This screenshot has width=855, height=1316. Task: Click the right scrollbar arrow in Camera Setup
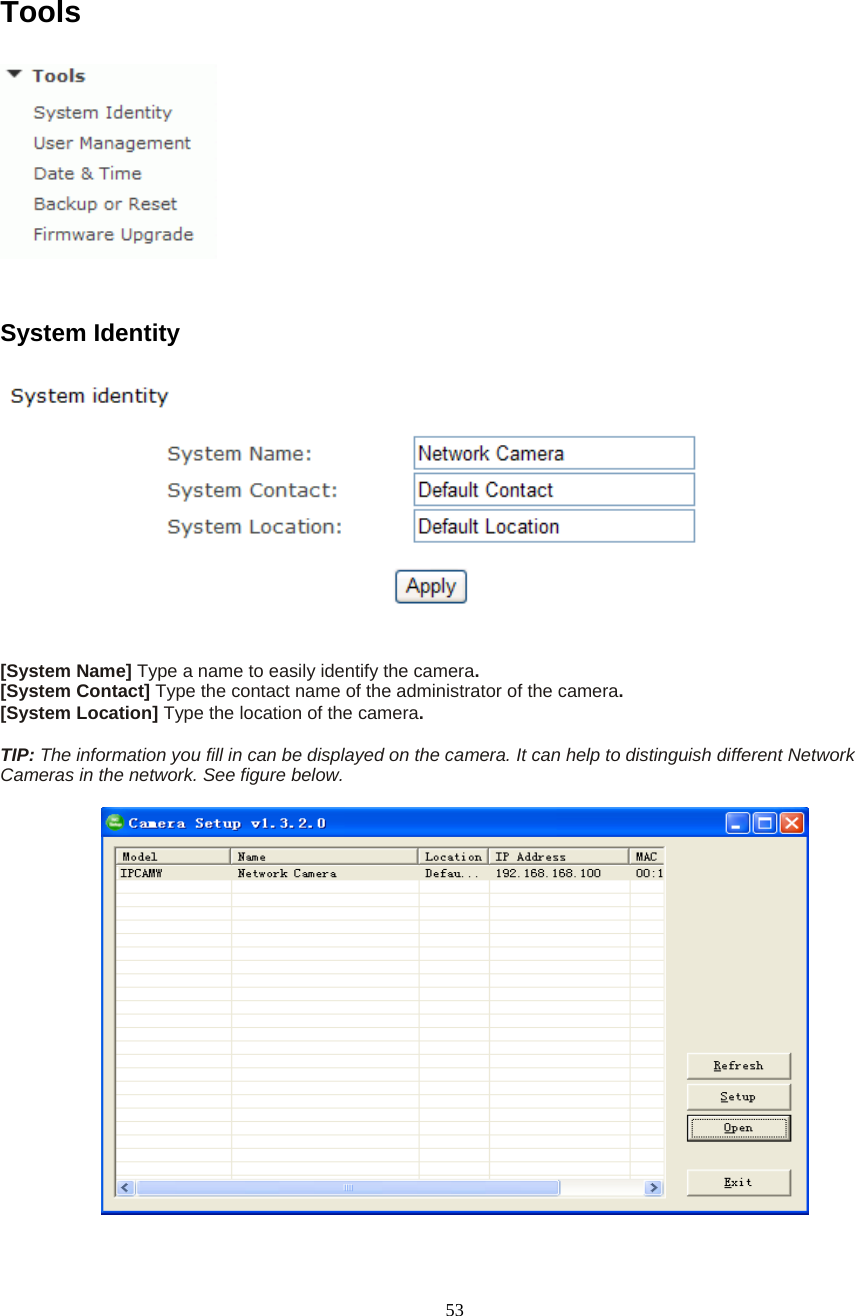(x=655, y=1187)
